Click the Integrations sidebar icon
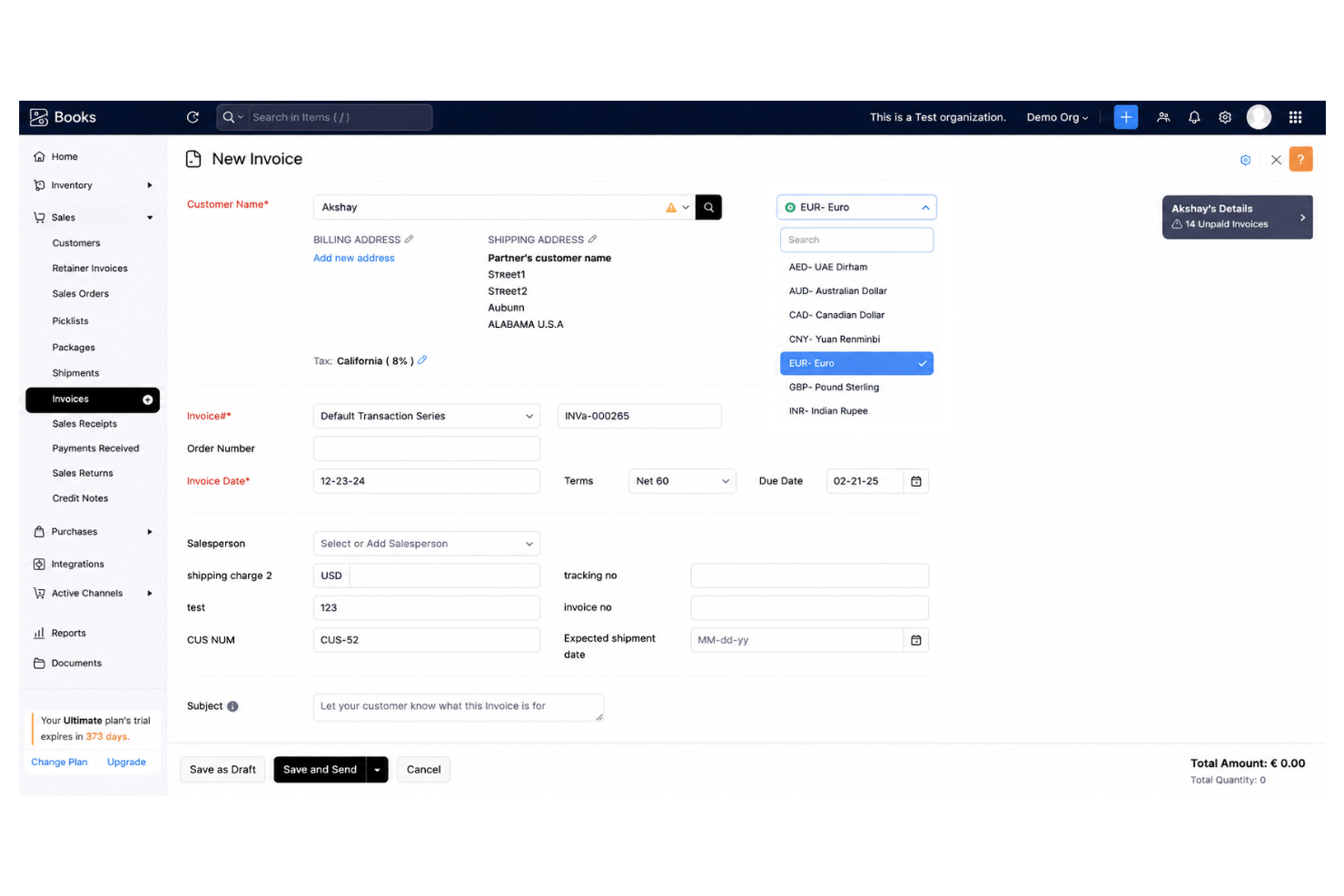 tap(39, 564)
